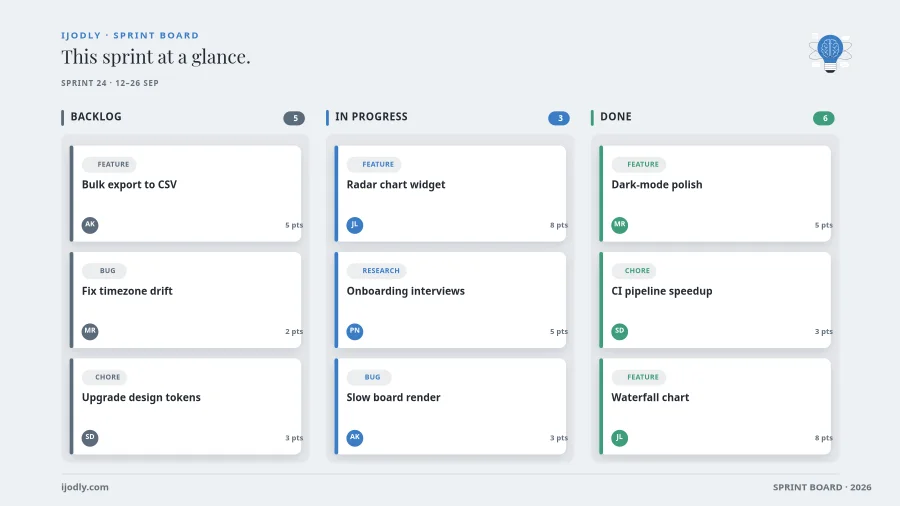Click JL avatar on Radar chart widget
Viewport: 900px width, 506px height.
click(x=355, y=225)
